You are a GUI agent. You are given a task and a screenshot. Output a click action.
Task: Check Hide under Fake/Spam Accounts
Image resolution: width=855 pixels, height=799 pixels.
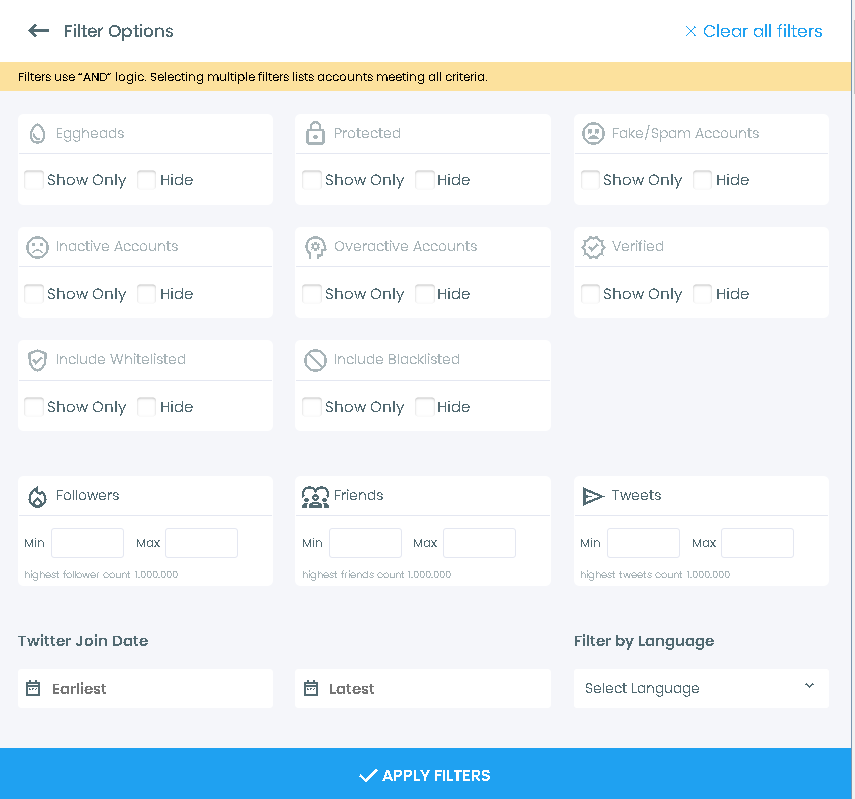[x=702, y=179]
